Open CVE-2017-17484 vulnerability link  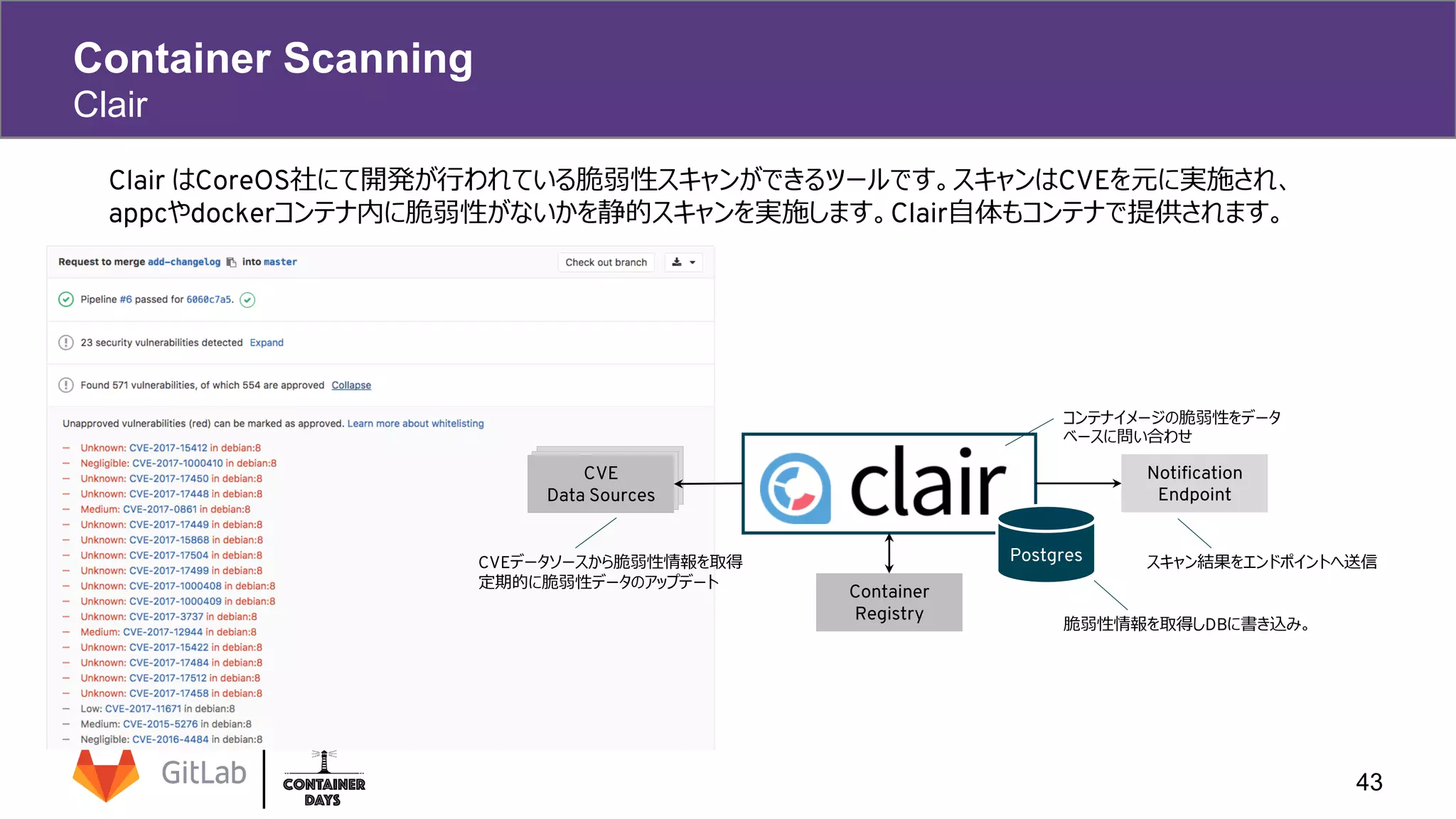(x=169, y=663)
